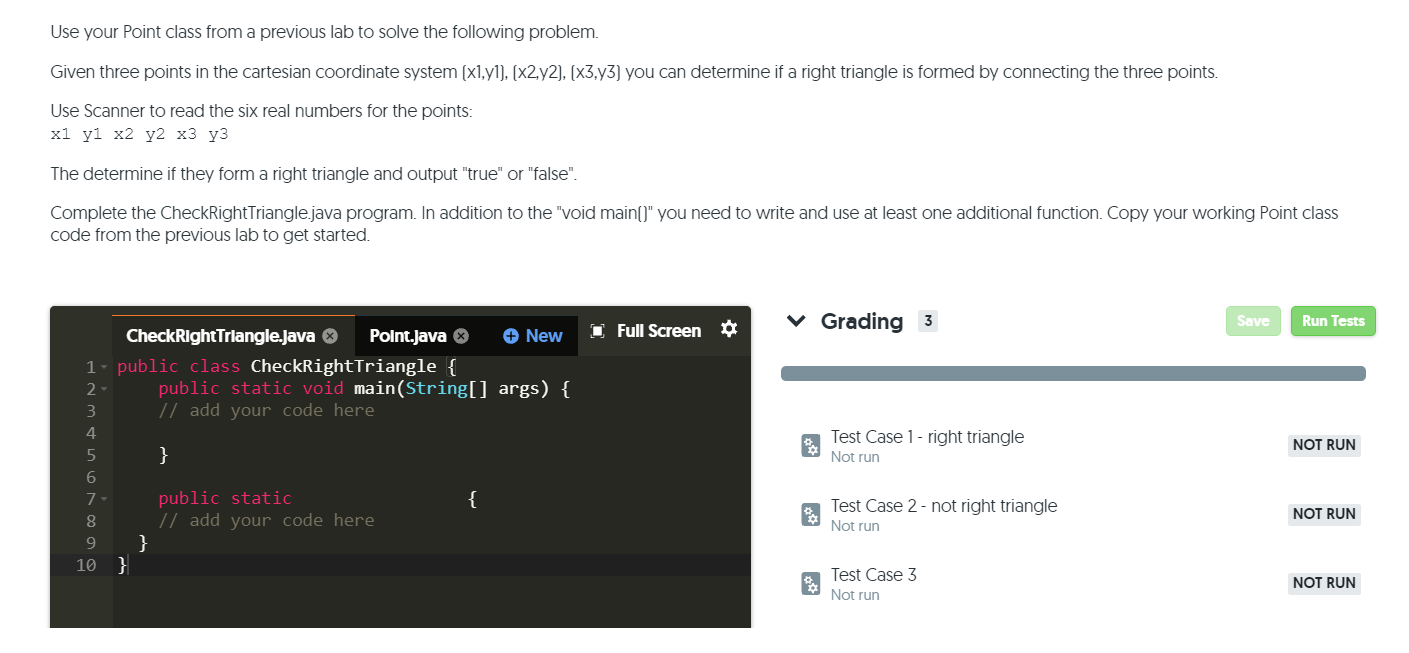Click the Save button
Screen dimensions: 1409x653
[1253, 321]
